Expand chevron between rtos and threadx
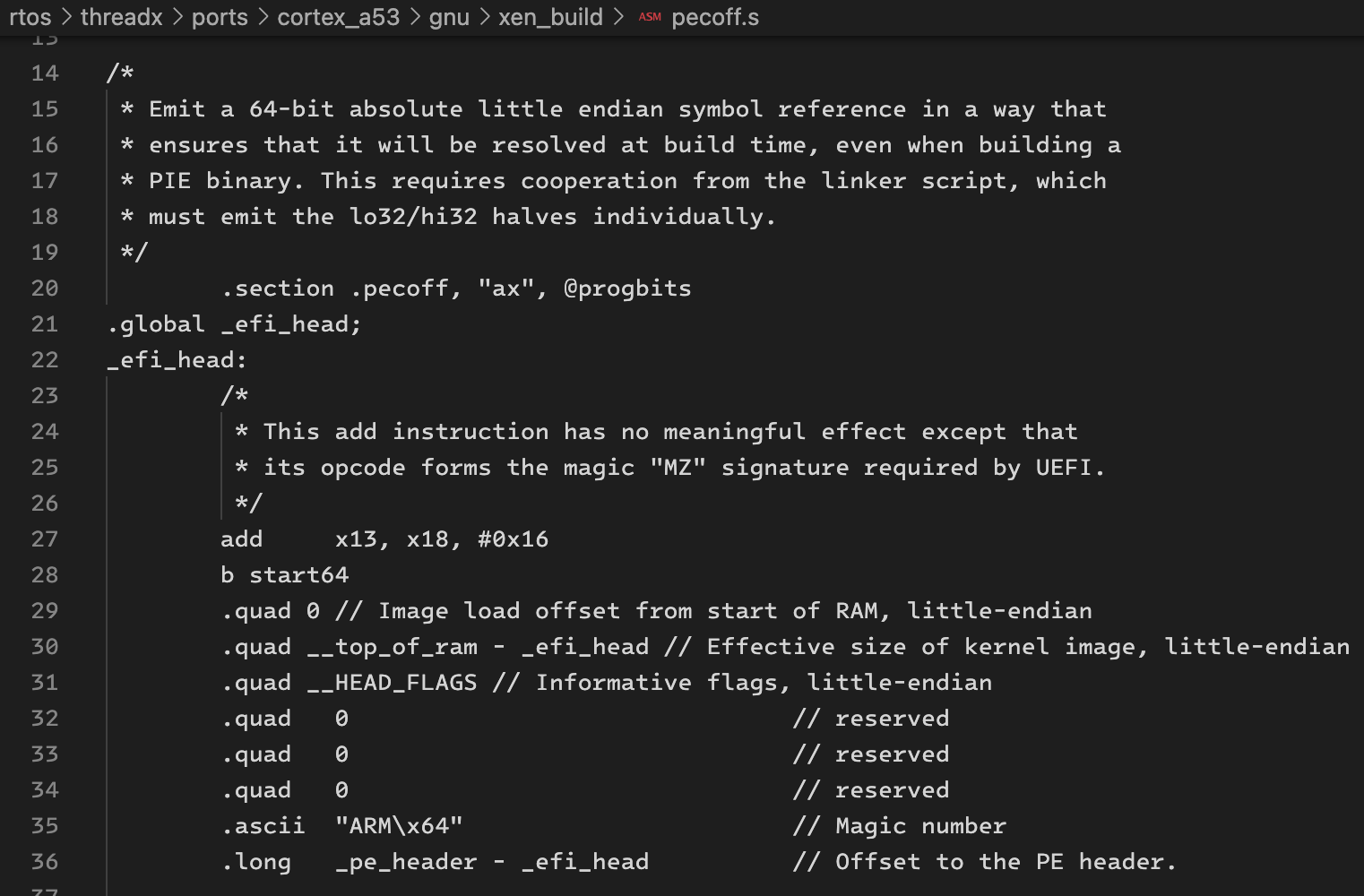 click(x=66, y=17)
